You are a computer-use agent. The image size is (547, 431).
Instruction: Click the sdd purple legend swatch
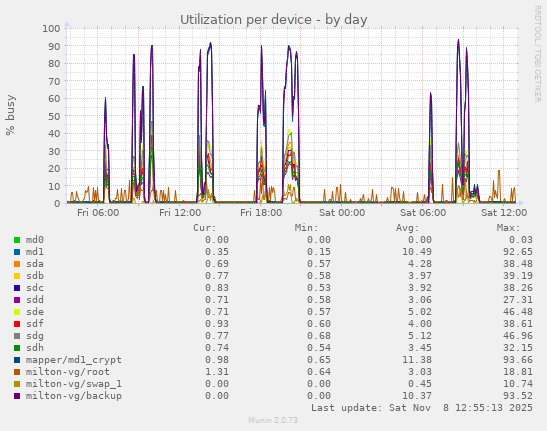coord(17,300)
